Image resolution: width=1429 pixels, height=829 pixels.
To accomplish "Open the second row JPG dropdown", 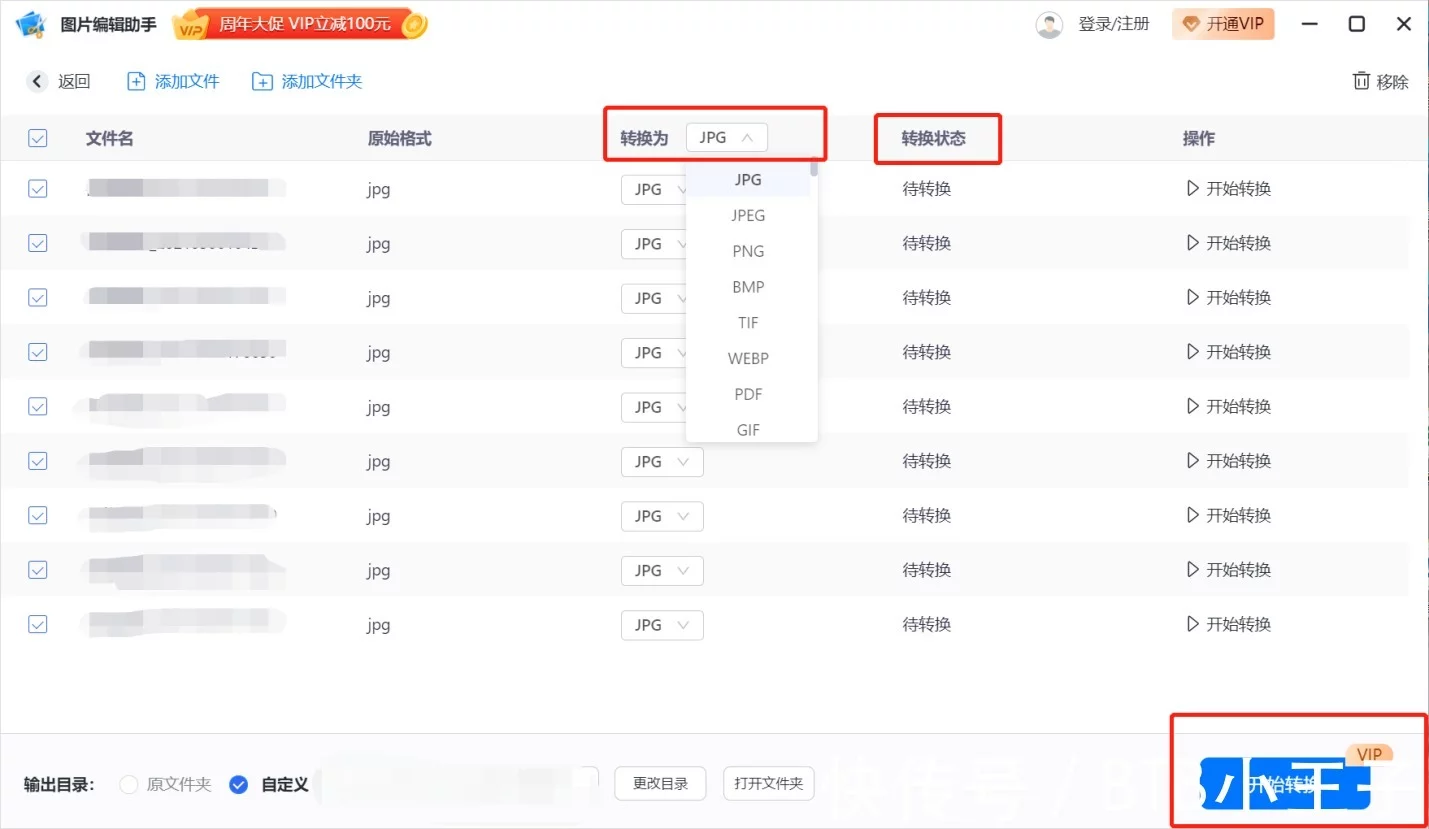I will pos(654,243).
